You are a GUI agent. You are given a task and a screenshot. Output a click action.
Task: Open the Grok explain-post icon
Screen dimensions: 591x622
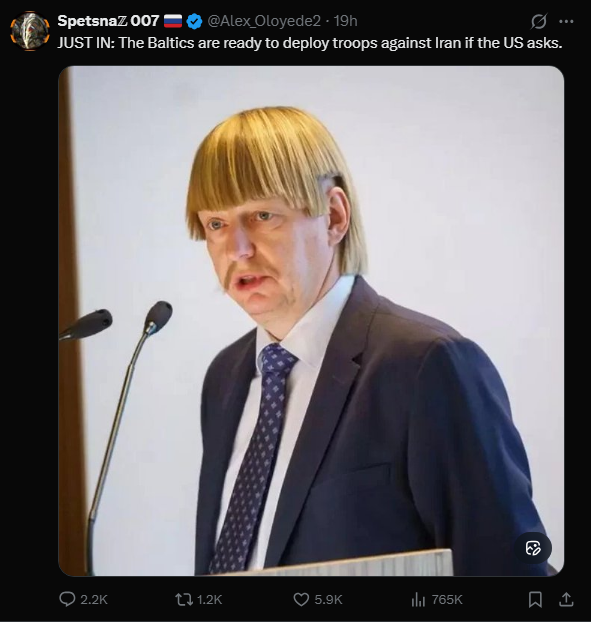(539, 21)
